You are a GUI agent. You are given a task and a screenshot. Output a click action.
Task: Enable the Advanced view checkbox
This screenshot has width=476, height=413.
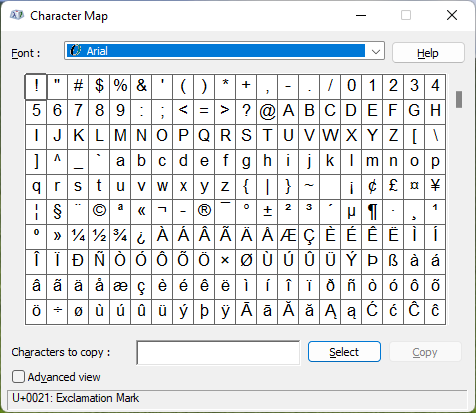point(18,377)
